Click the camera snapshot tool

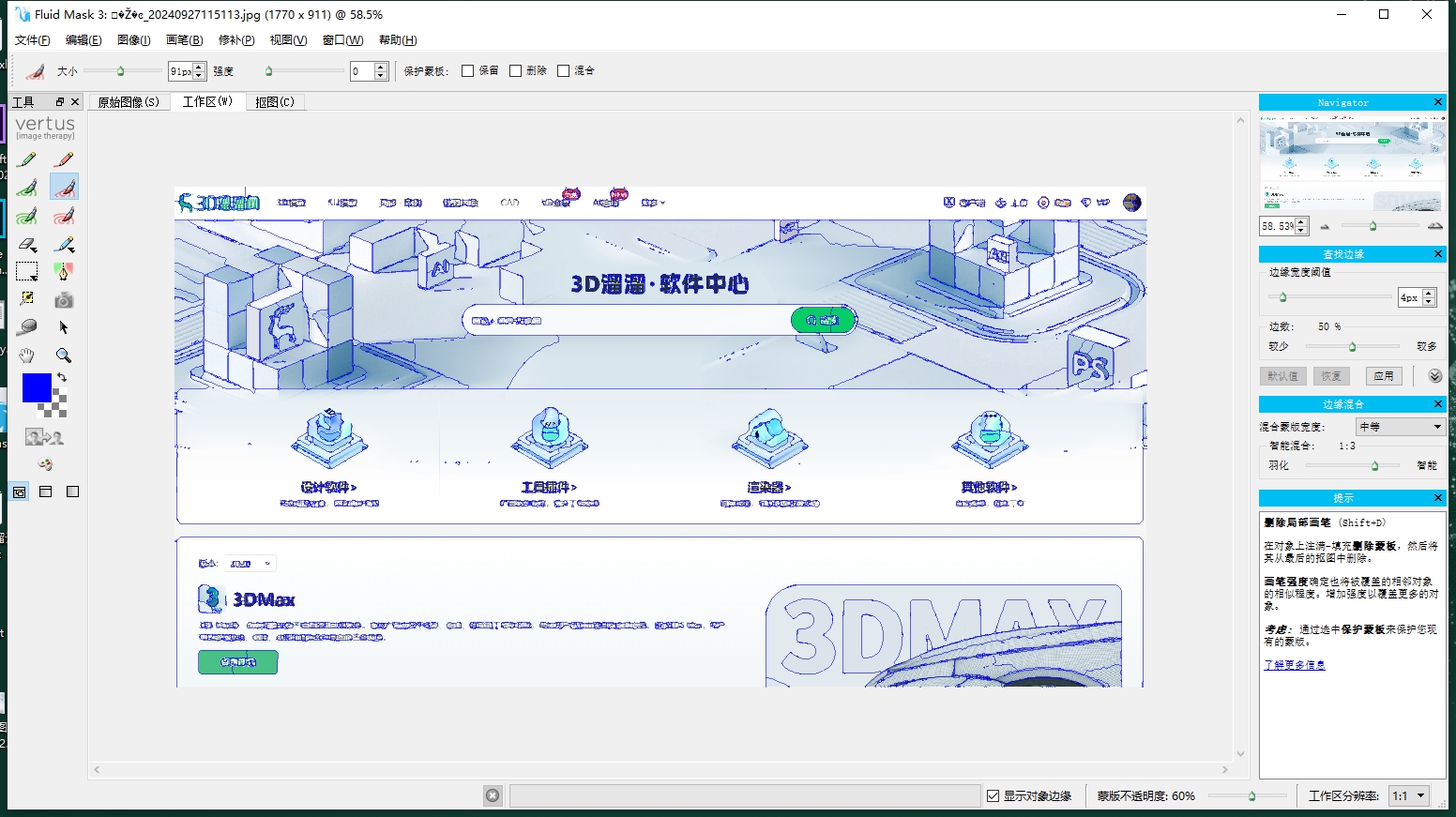click(64, 300)
